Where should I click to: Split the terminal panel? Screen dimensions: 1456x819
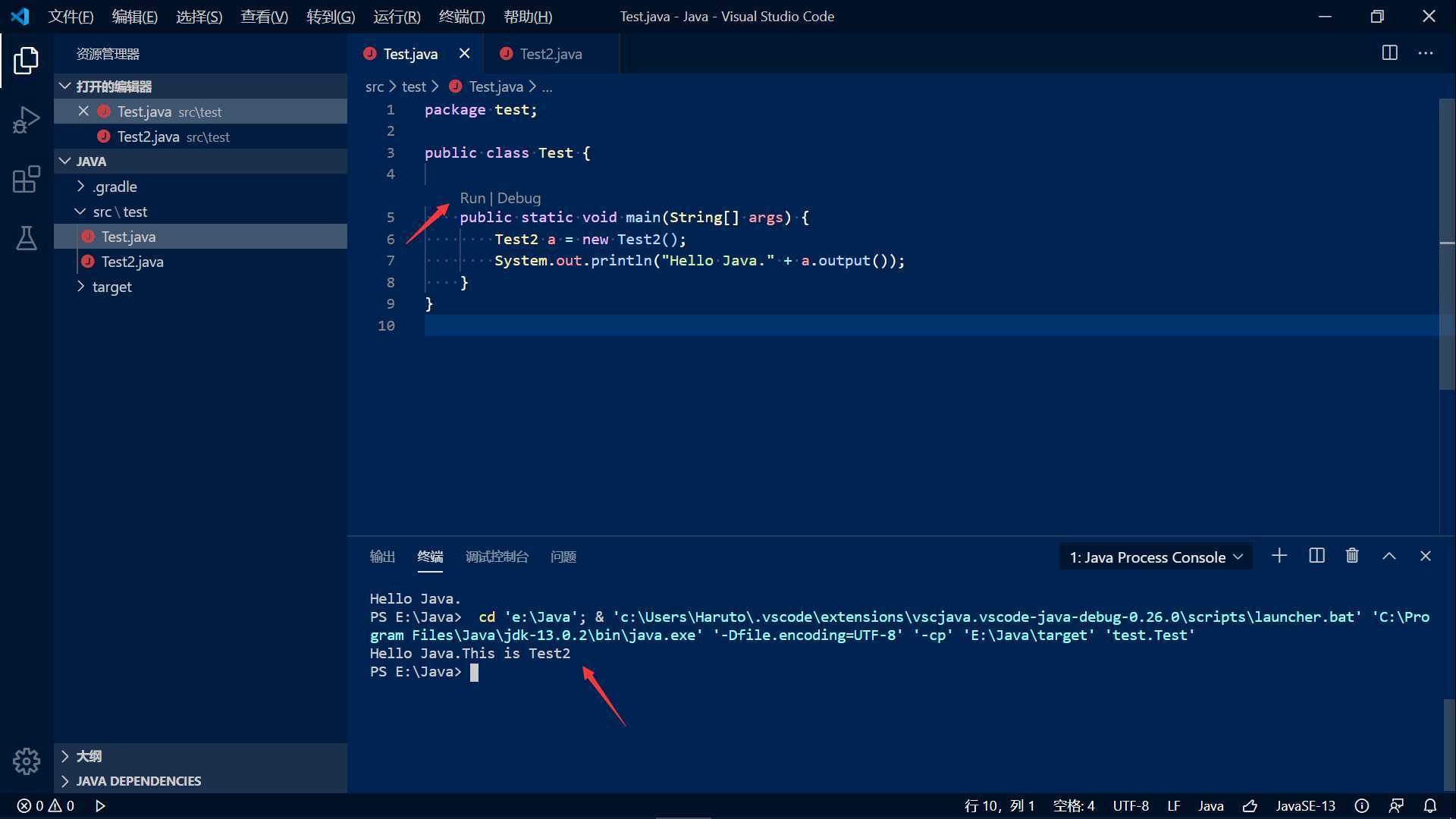(x=1316, y=556)
